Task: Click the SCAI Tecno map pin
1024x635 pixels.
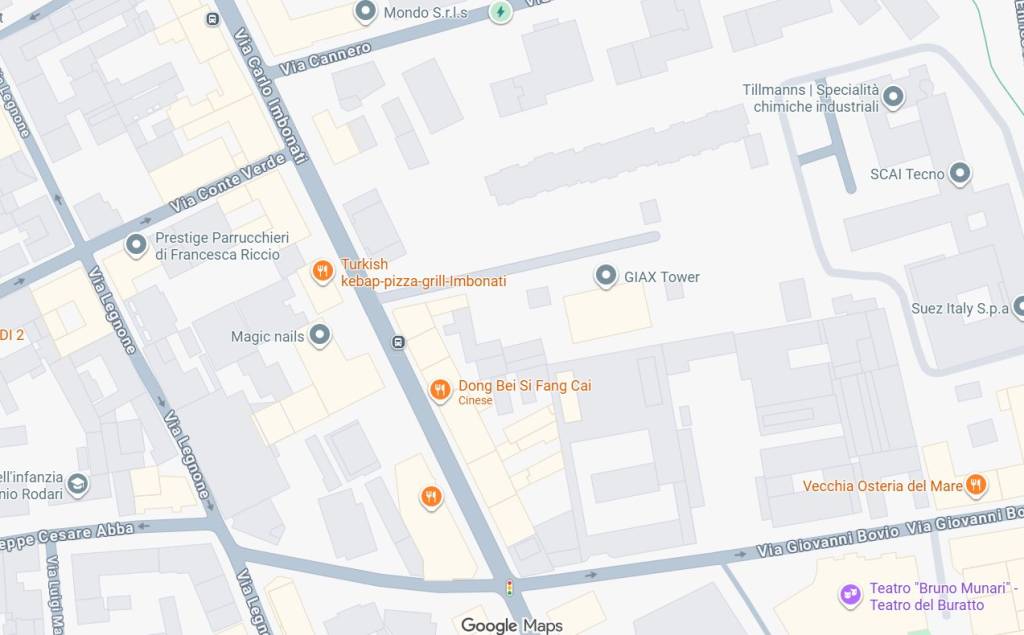Action: pos(959,174)
